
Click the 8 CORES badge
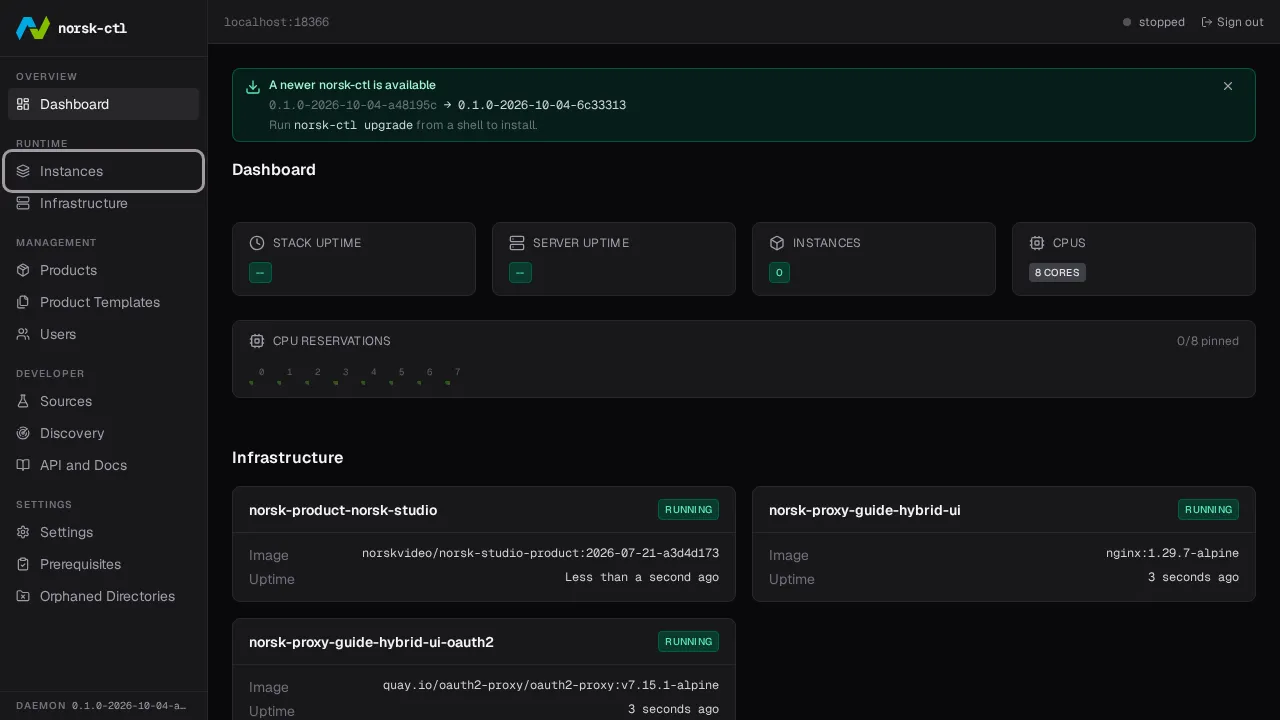pos(1057,272)
